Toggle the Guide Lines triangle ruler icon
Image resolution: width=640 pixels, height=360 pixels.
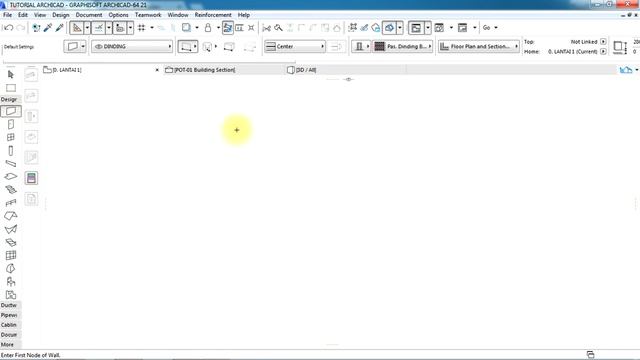click(x=77, y=28)
